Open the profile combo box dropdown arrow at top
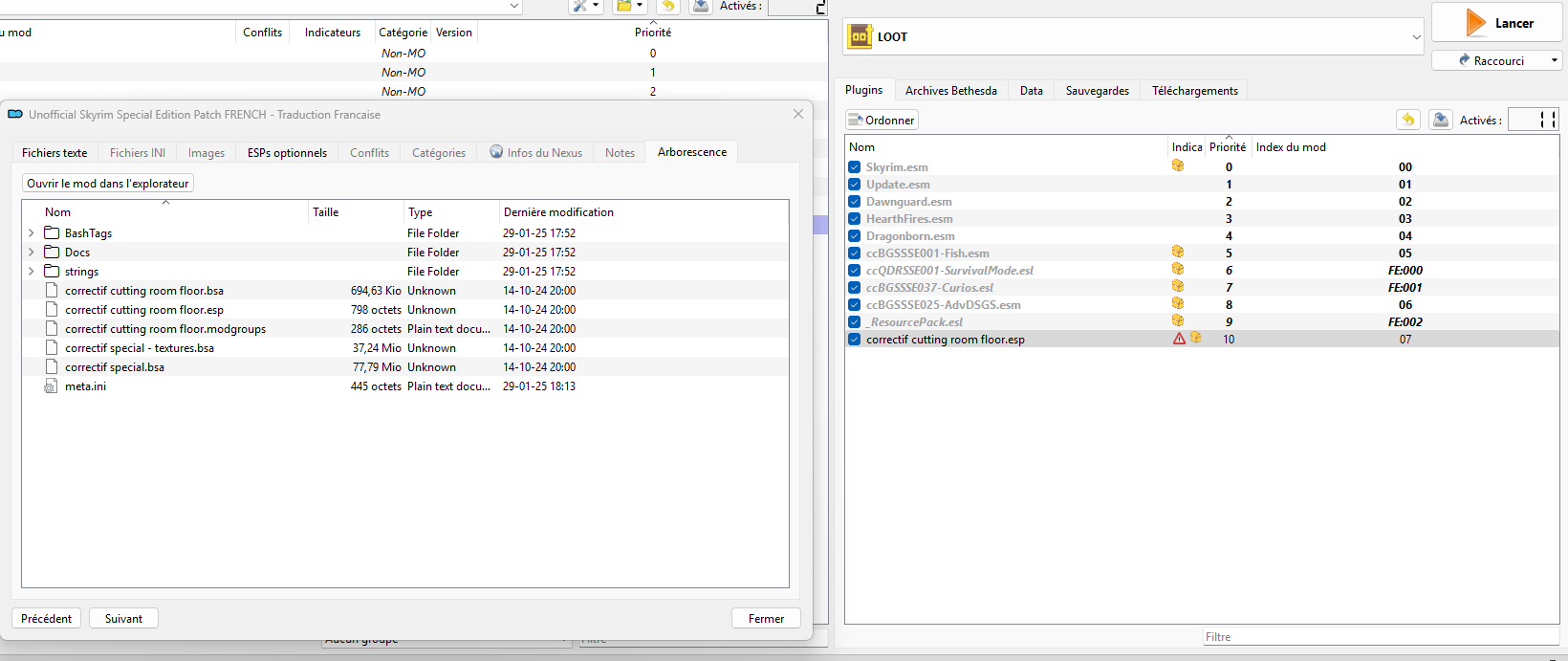The height and width of the screenshot is (661, 1568). pos(514,6)
